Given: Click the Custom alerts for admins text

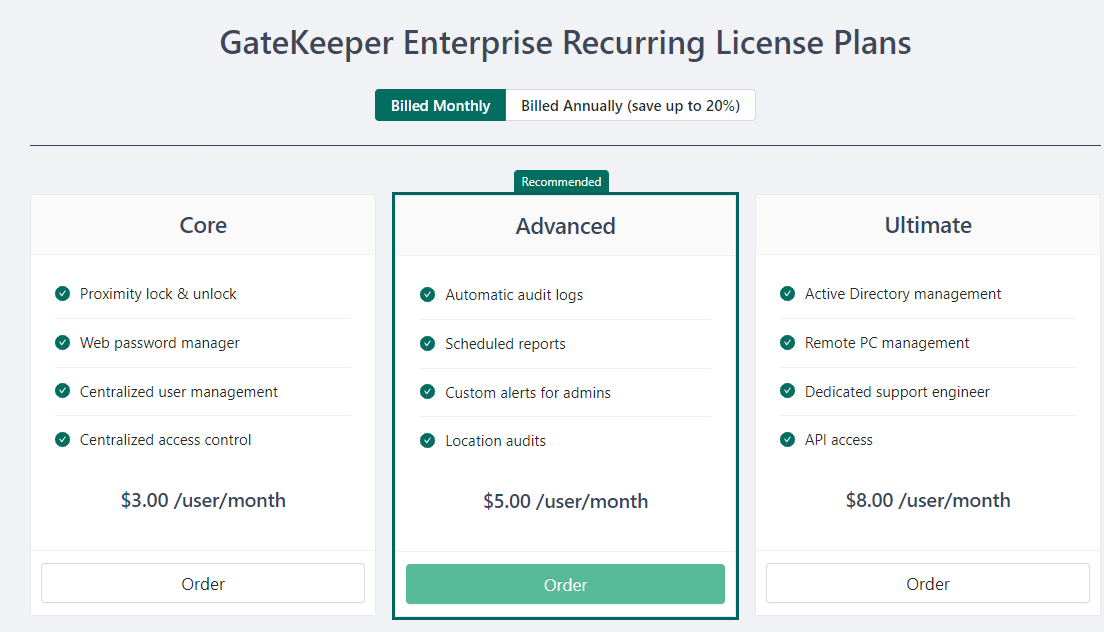Looking at the screenshot, I should click(x=528, y=392).
